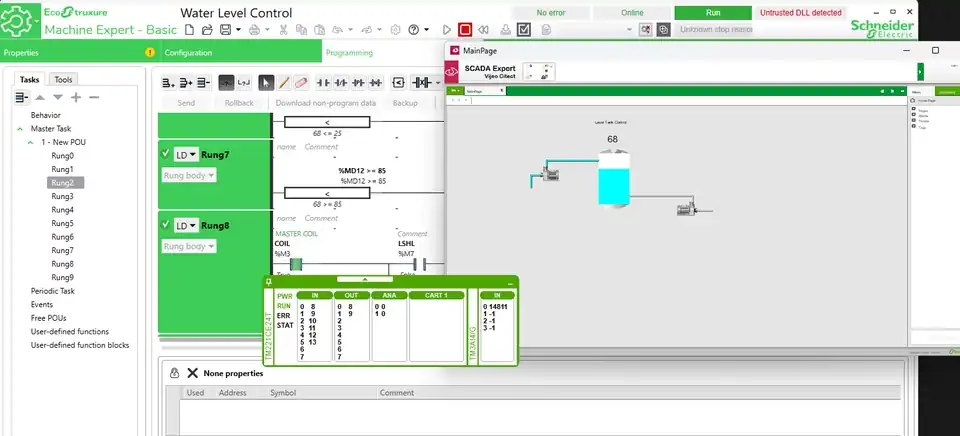Insert a normally open contact
Screen dimensions: 960x436
point(323,83)
